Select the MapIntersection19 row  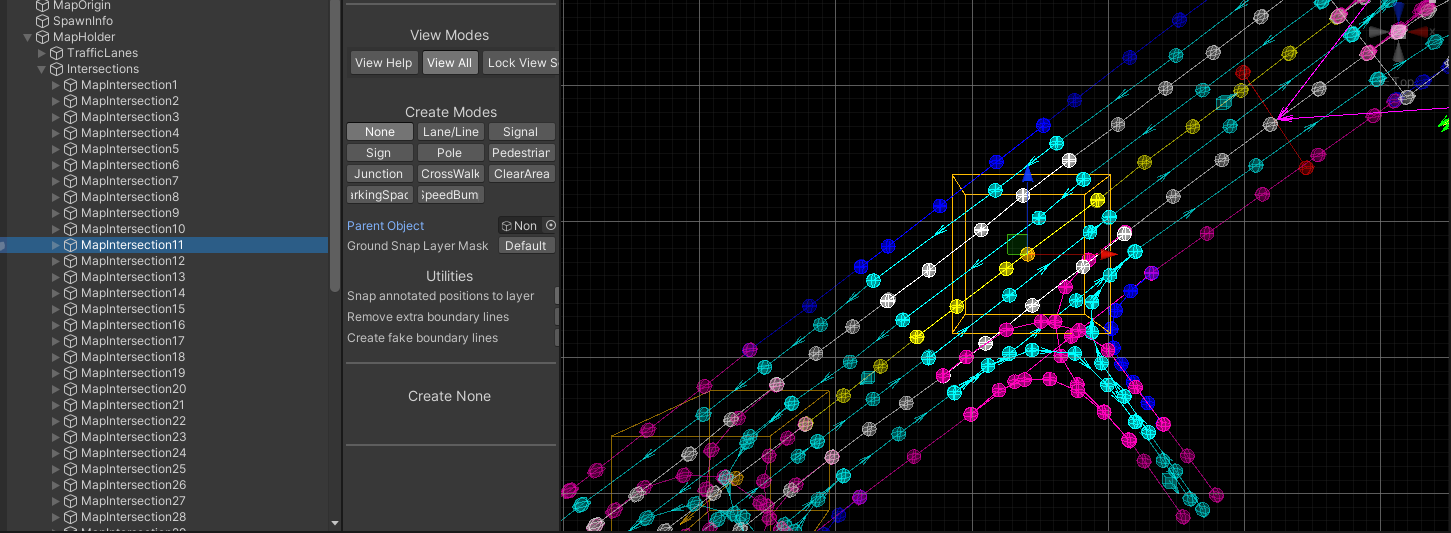click(x=164, y=373)
